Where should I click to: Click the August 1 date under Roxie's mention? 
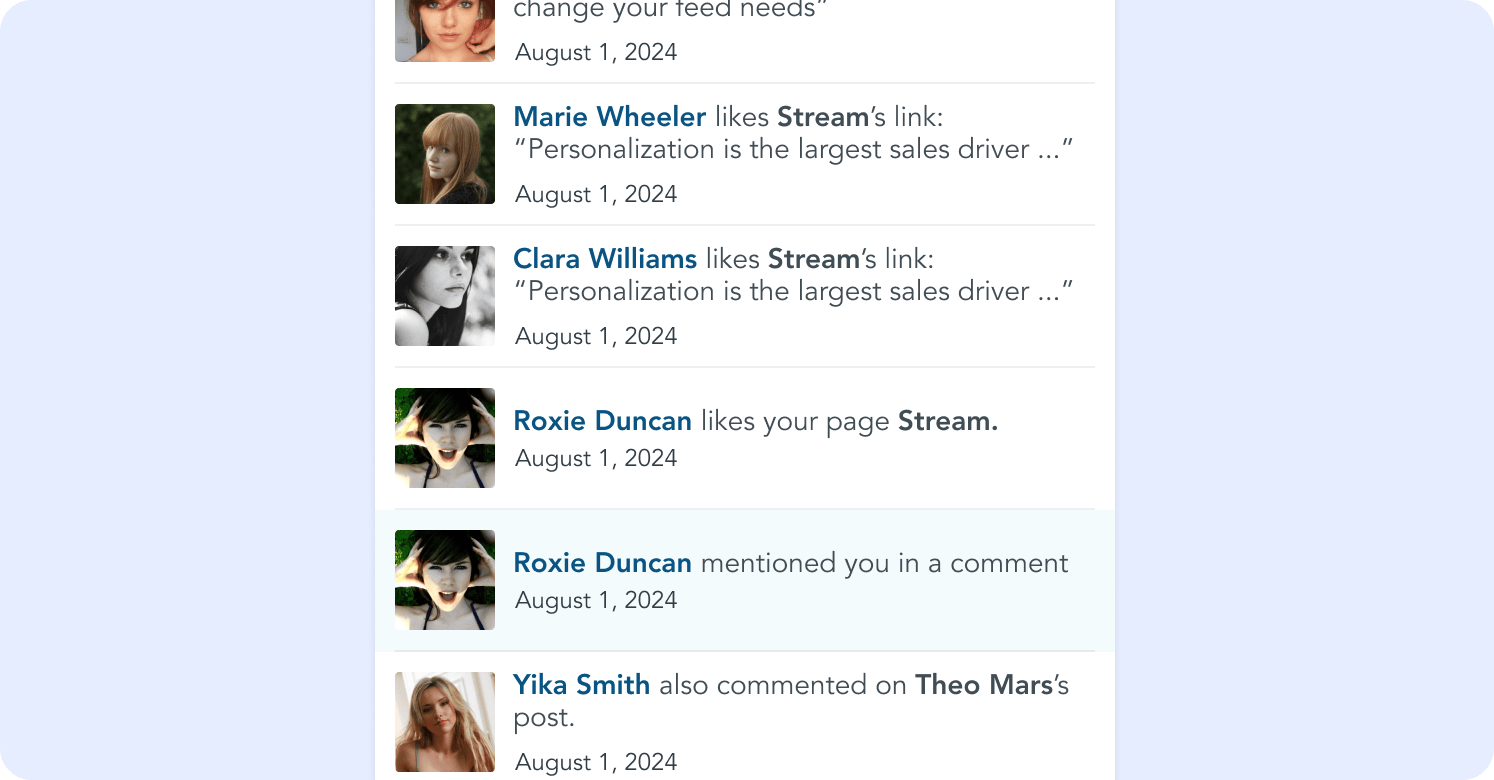click(595, 600)
